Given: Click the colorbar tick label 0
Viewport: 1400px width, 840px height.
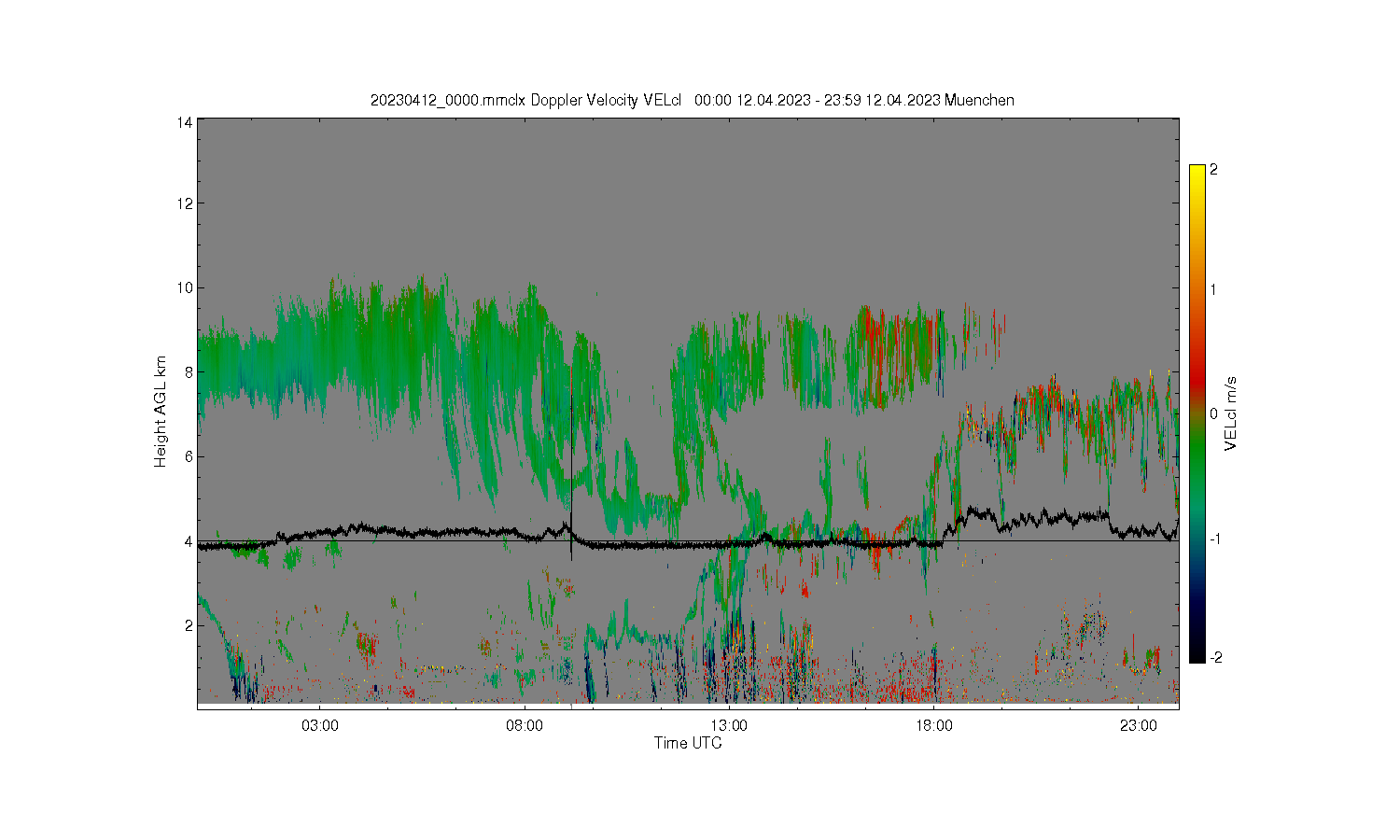Looking at the screenshot, I should pyautogui.click(x=1213, y=413).
